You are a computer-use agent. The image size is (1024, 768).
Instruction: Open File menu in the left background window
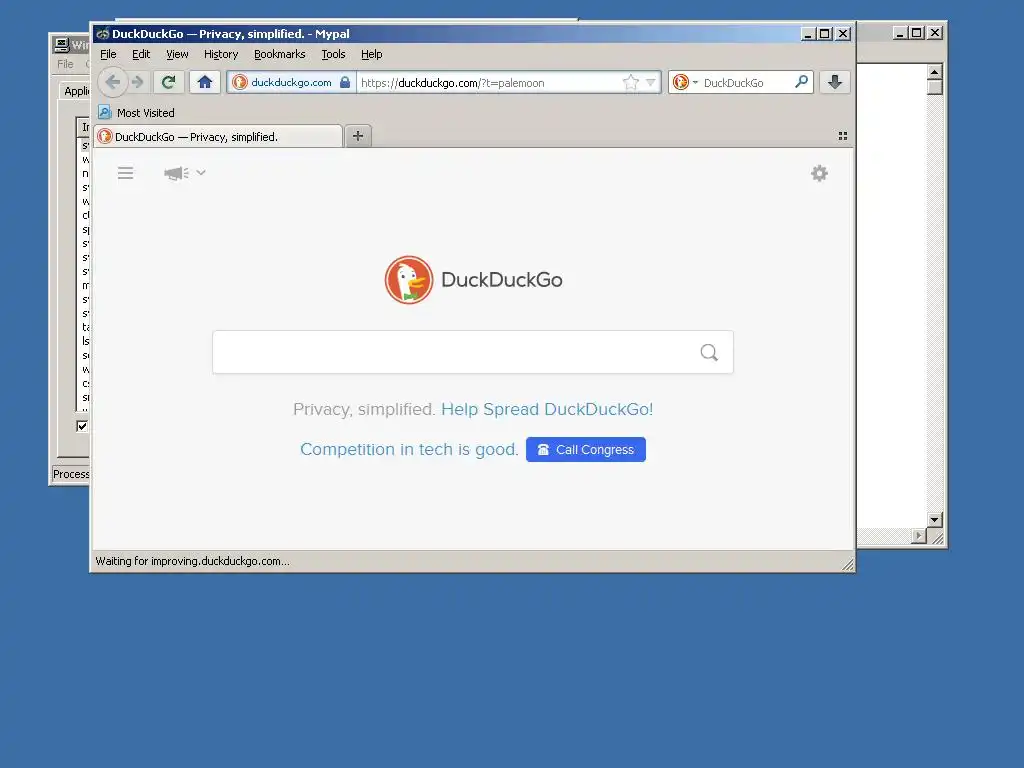pyautogui.click(x=65, y=64)
